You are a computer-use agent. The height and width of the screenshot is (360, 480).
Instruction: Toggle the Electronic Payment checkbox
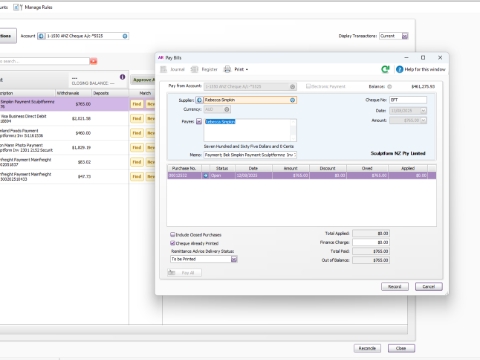tap(308, 86)
